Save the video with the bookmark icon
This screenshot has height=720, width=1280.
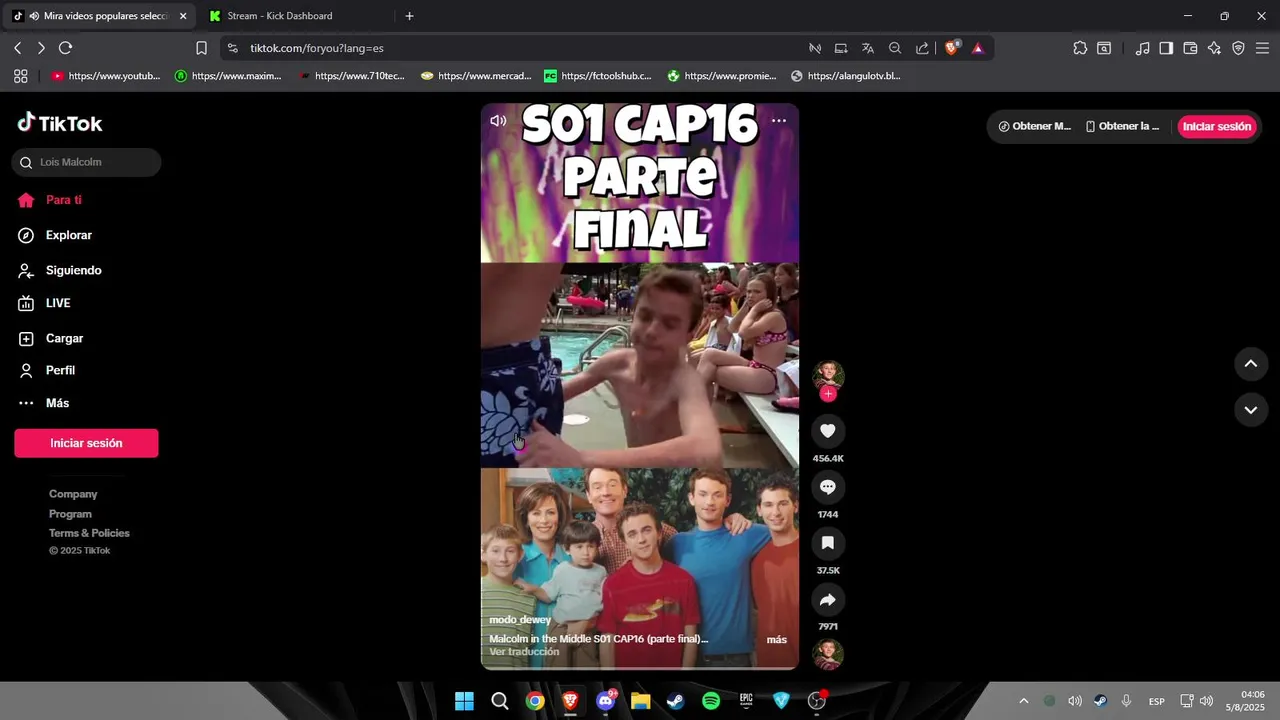coord(828,543)
